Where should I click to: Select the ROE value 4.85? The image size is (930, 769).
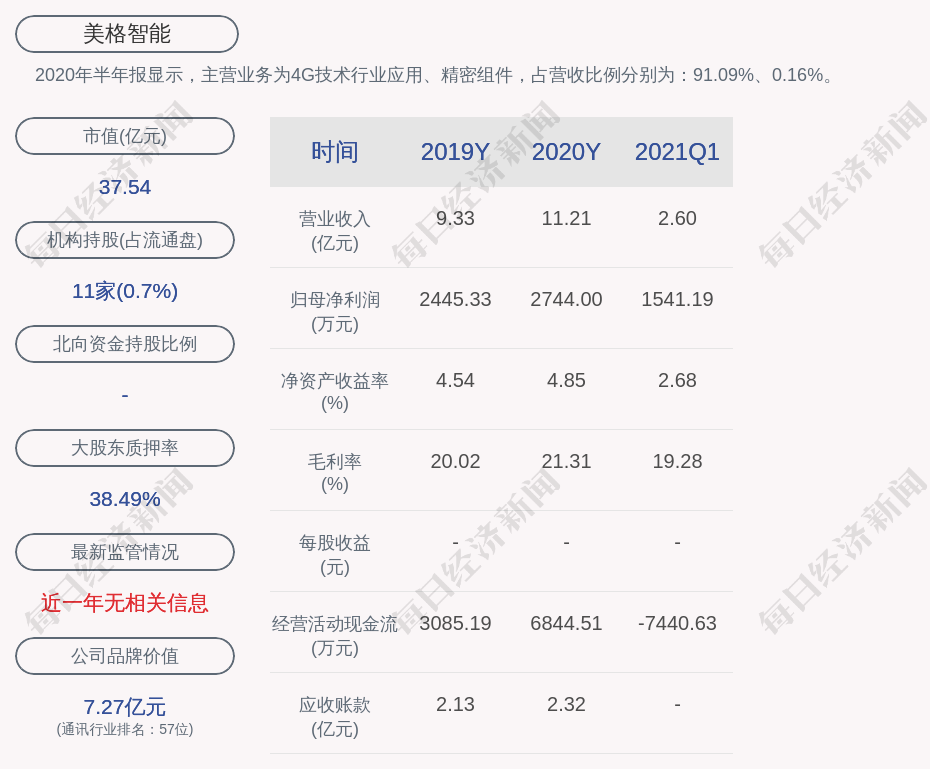pyautogui.click(x=566, y=380)
